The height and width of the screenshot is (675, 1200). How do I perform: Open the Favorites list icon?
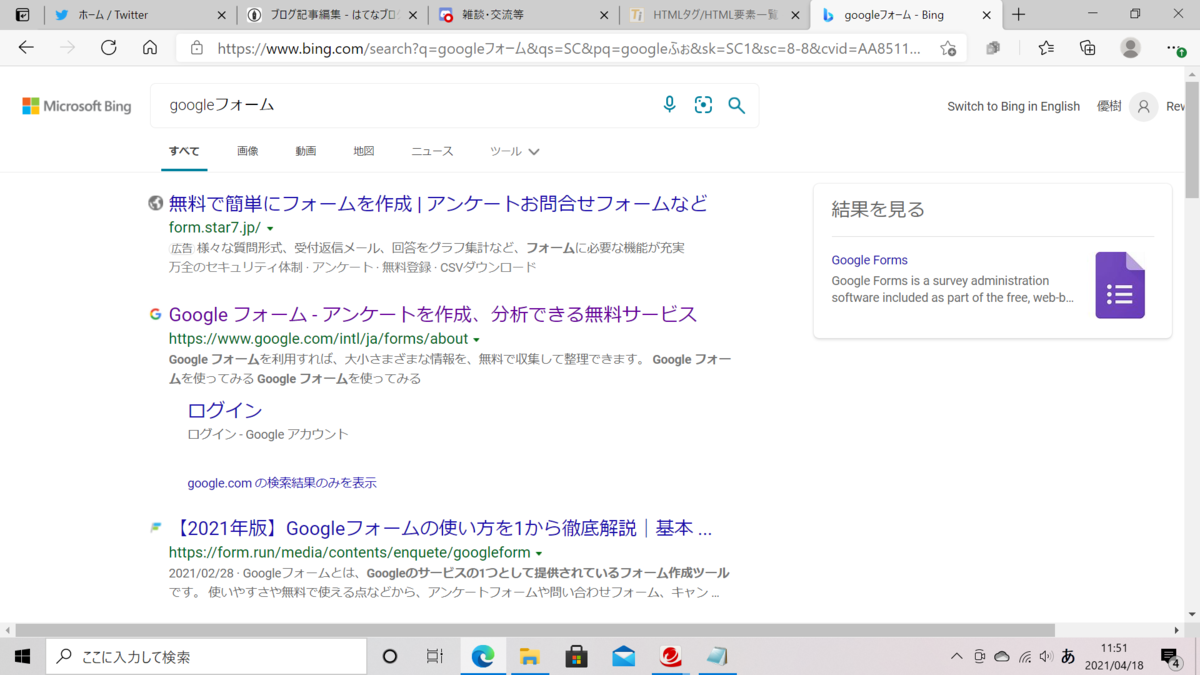coord(1046,47)
